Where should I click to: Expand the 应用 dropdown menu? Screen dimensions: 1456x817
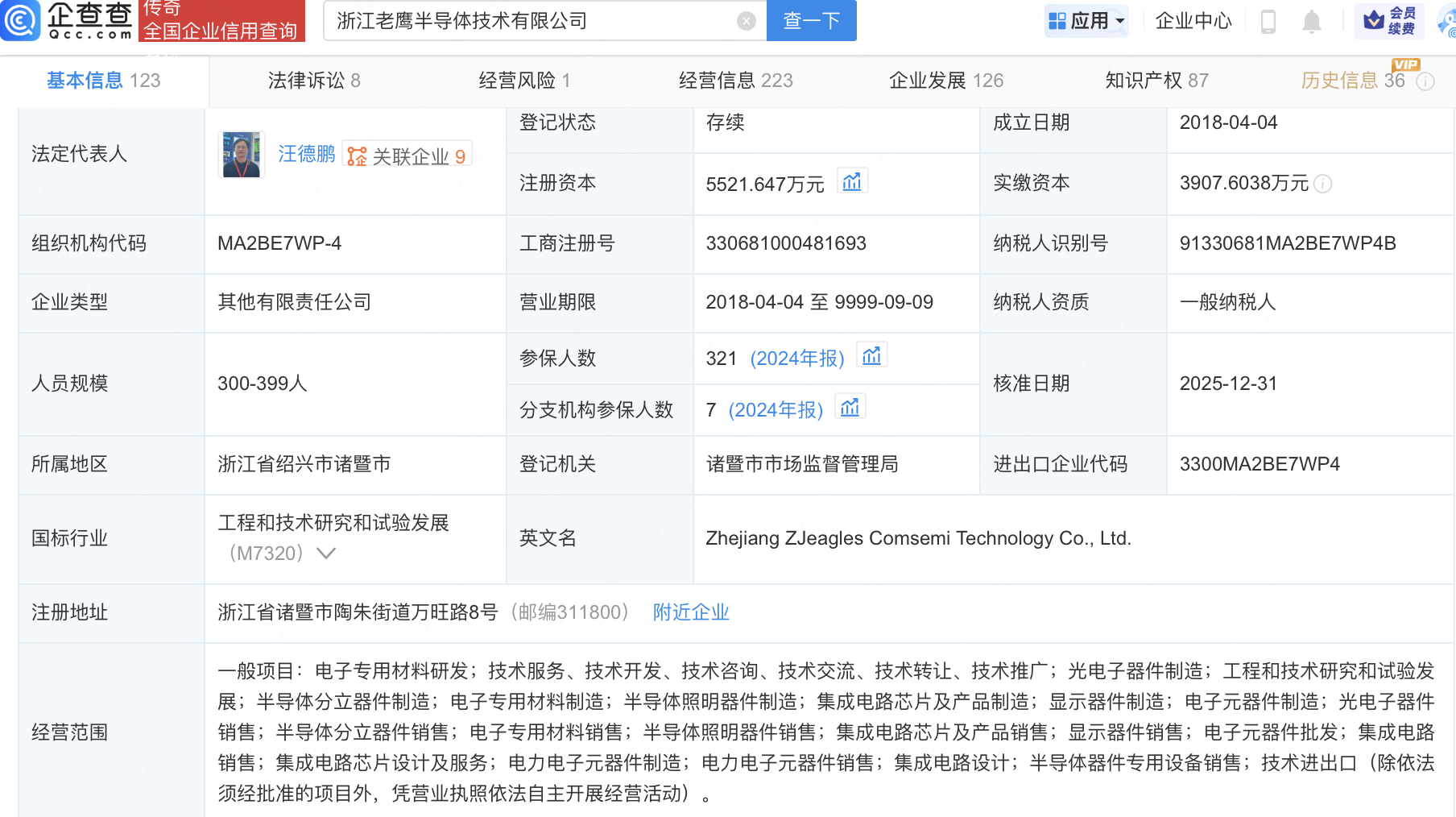pos(1086,21)
